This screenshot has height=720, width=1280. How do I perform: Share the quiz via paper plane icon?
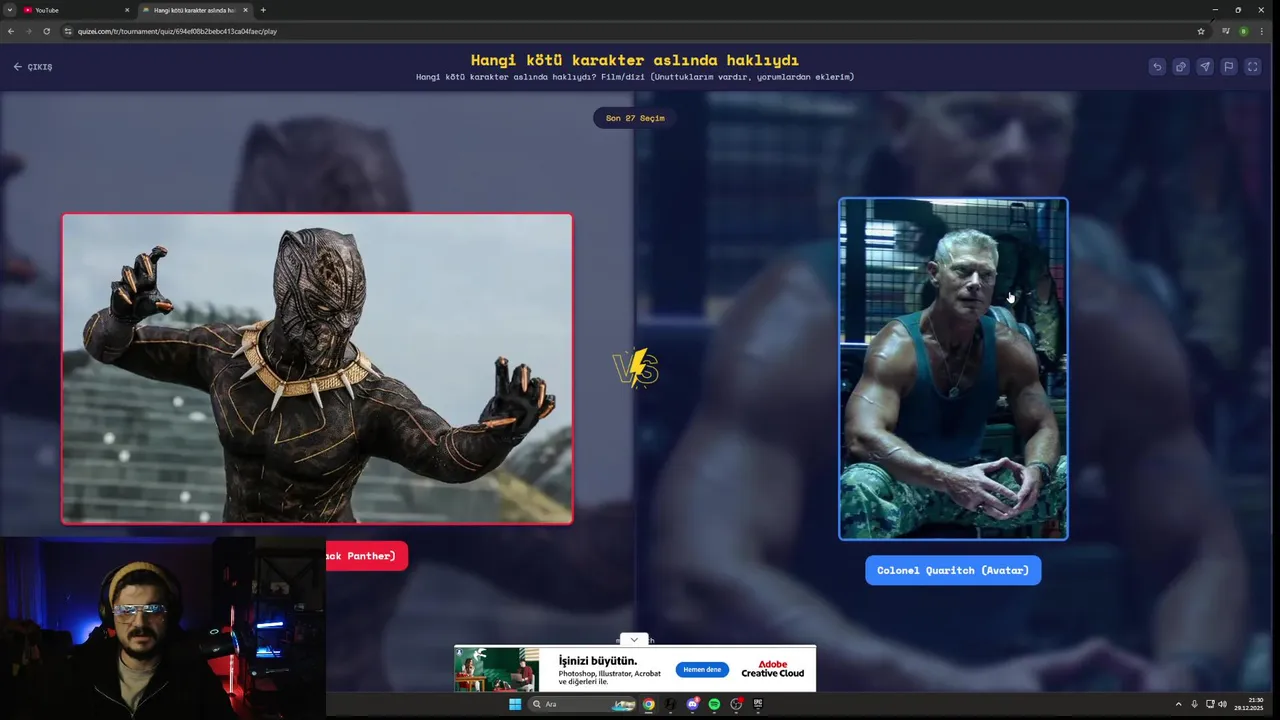[1205, 67]
